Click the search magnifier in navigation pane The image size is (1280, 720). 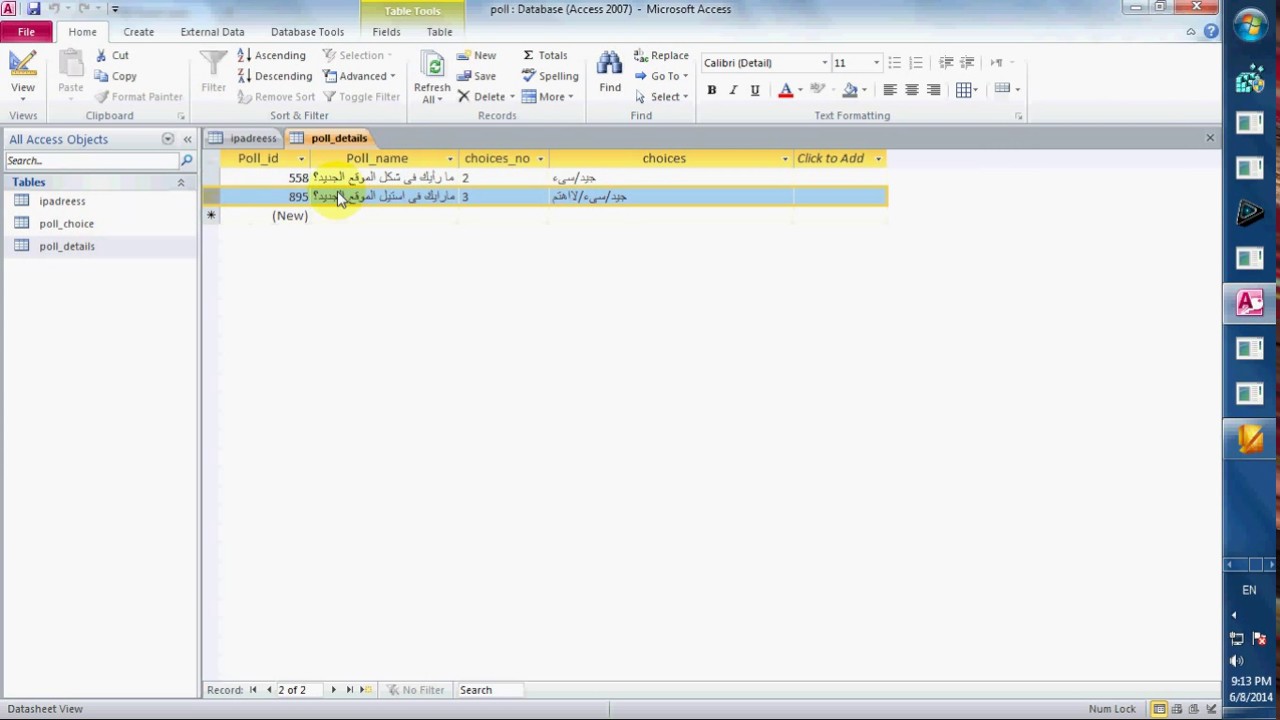pyautogui.click(x=186, y=161)
